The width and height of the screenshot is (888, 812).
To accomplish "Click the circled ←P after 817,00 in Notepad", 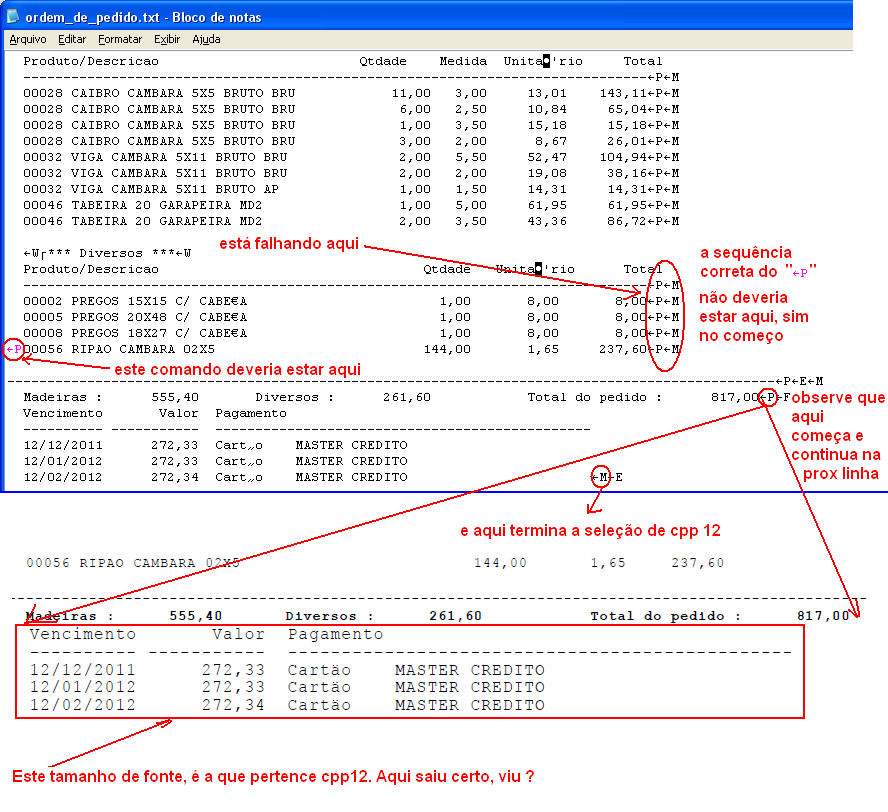I will pos(769,397).
